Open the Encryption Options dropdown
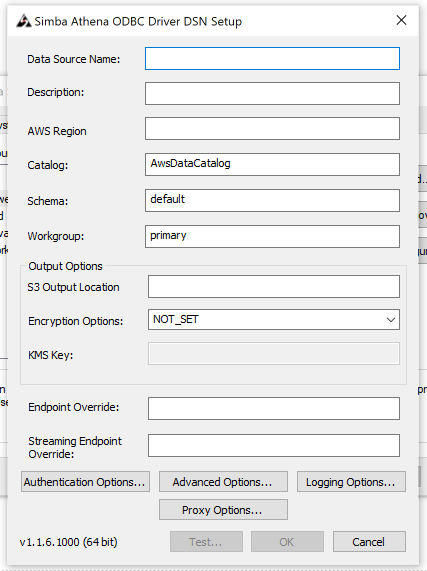The height and width of the screenshot is (571, 427). tap(274, 320)
